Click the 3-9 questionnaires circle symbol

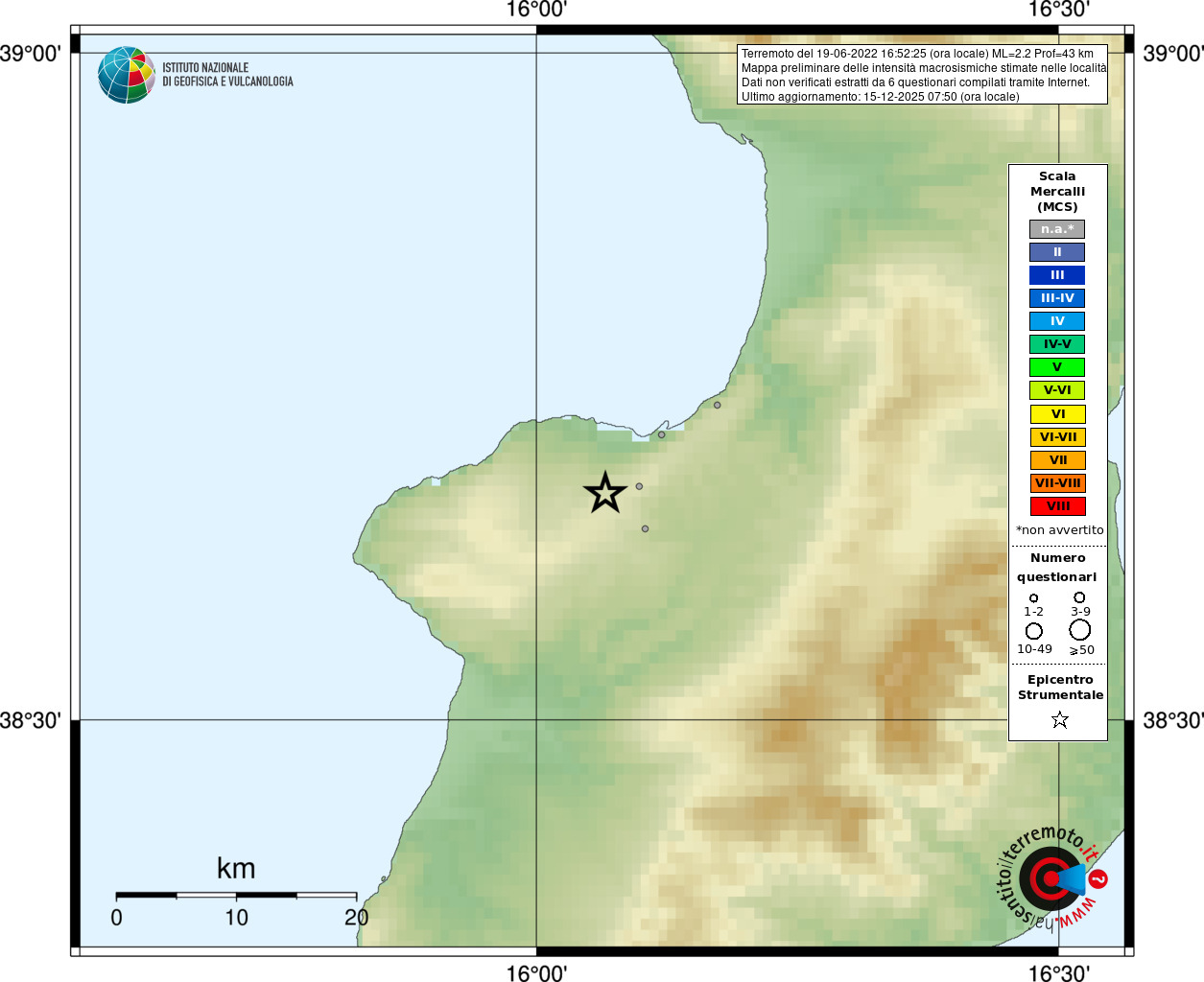coord(1079,597)
